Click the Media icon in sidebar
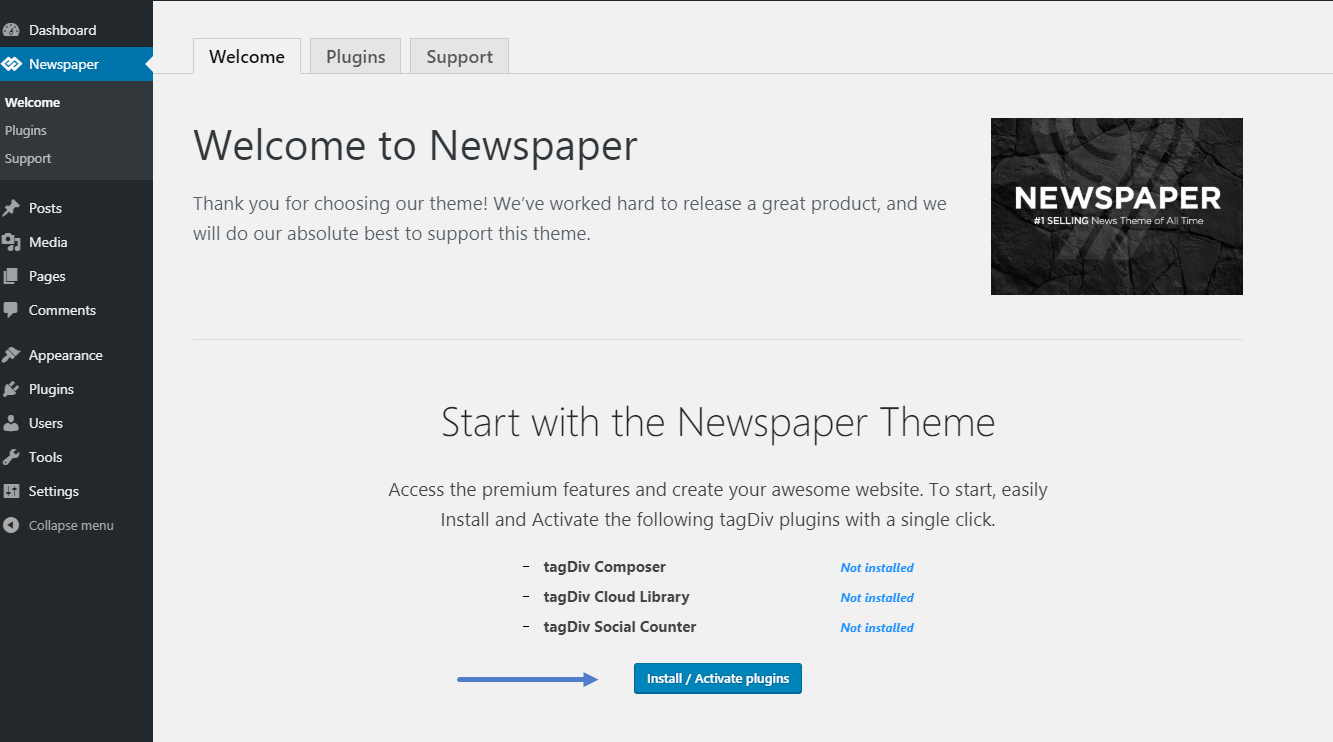 pyautogui.click(x=11, y=242)
